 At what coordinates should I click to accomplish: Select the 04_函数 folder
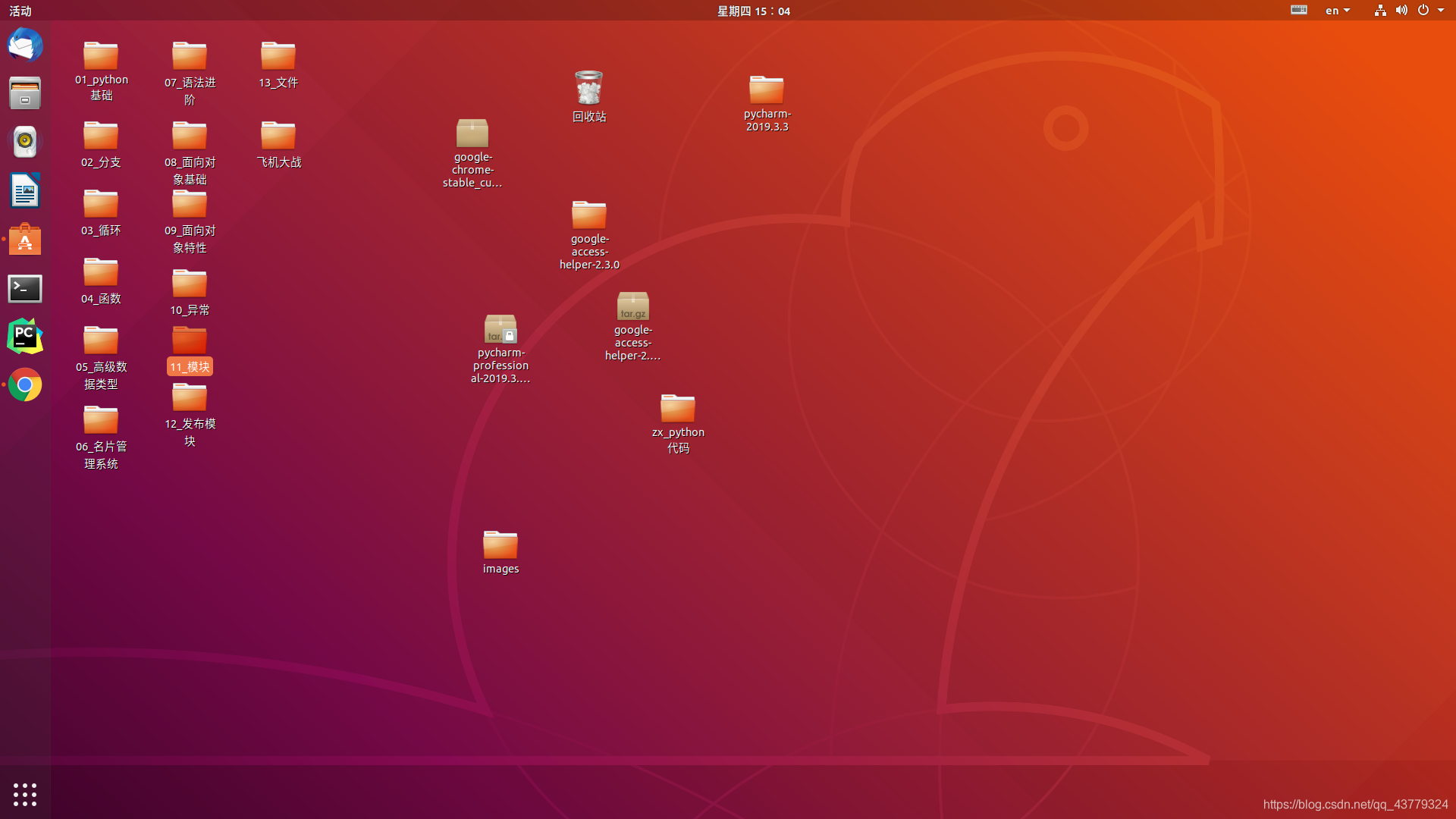point(101,281)
